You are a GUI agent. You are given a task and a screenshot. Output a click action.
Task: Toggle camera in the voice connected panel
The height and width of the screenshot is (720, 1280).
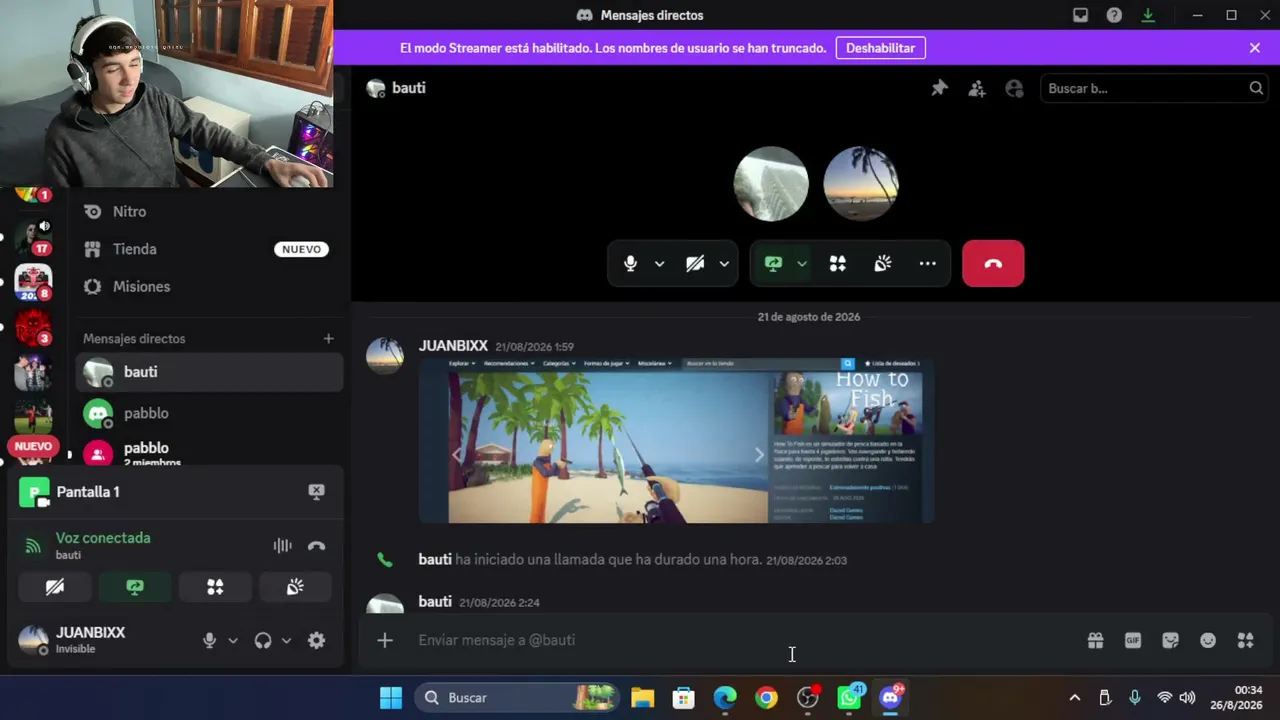coord(55,587)
